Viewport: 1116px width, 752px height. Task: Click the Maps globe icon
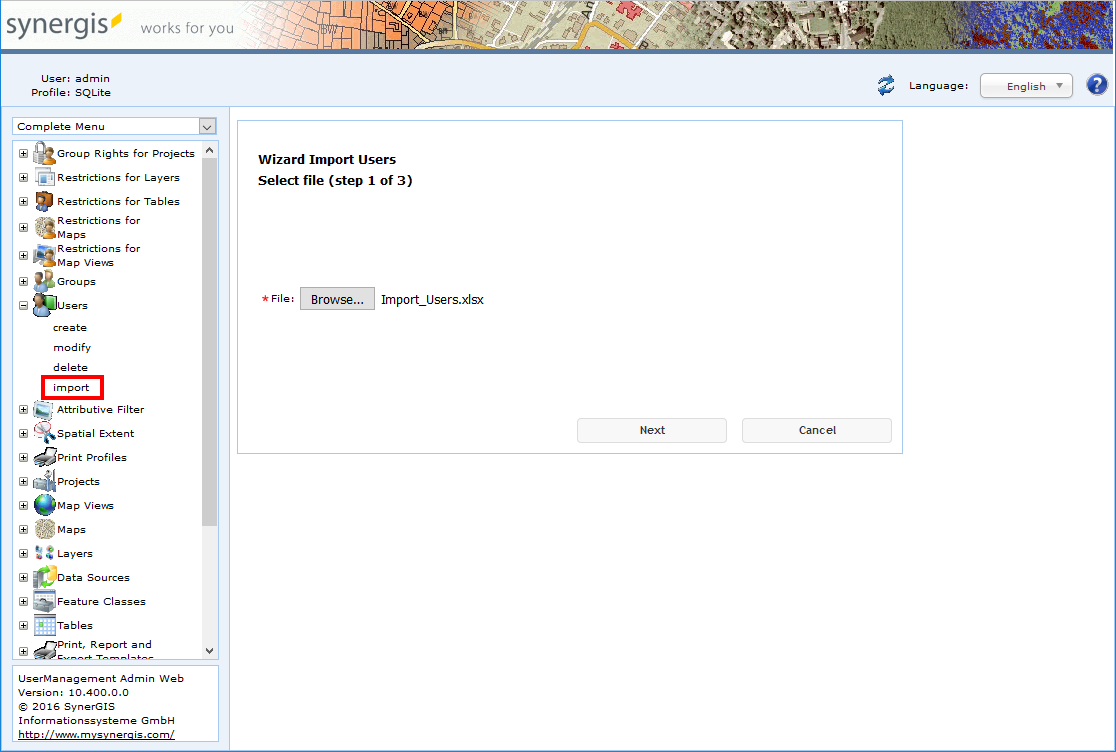tap(41, 529)
